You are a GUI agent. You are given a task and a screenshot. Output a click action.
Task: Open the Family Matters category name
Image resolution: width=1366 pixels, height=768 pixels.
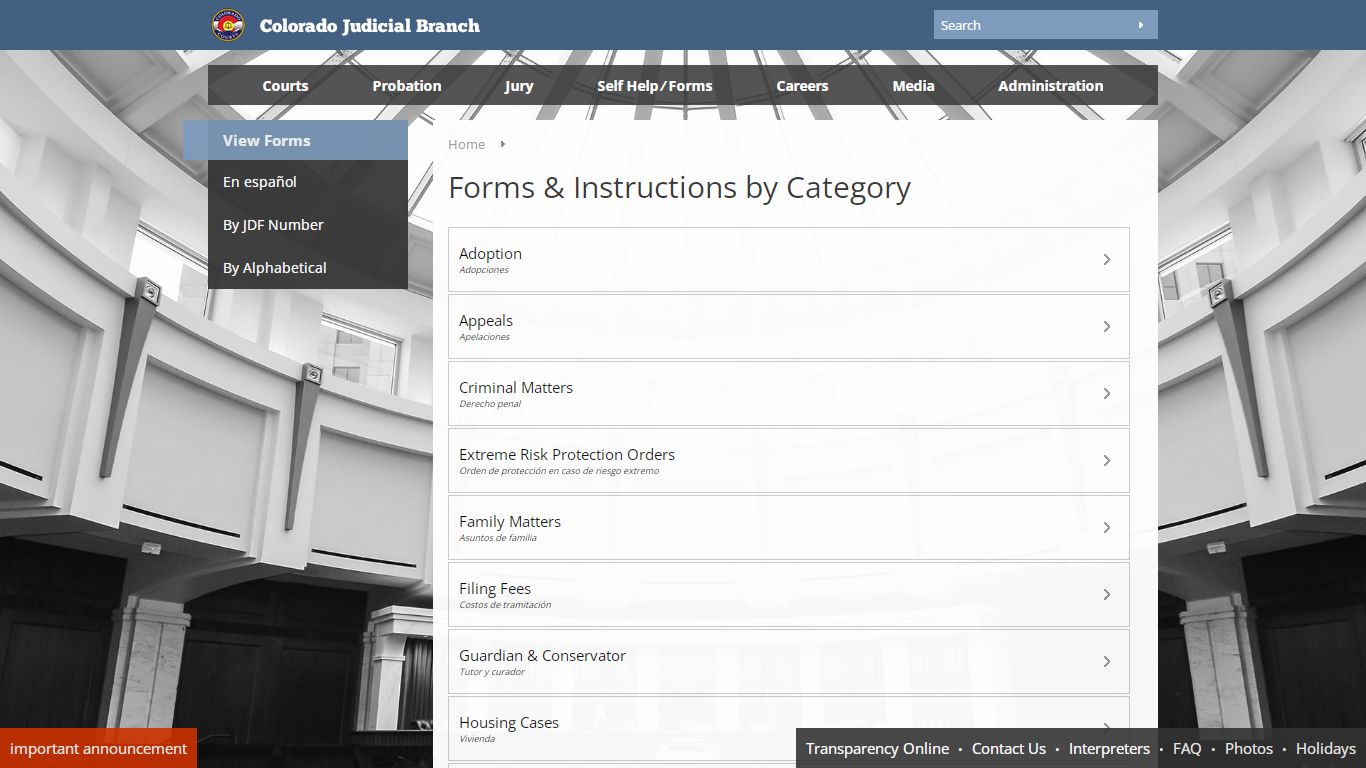pos(510,522)
